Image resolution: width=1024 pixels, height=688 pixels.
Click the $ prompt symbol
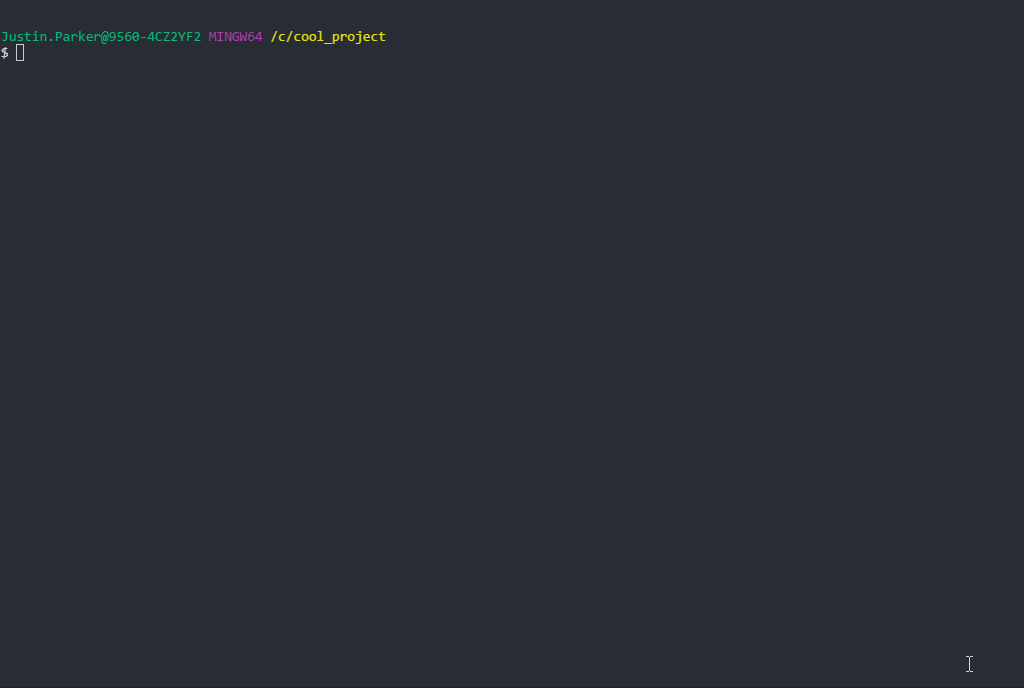(x=5, y=53)
